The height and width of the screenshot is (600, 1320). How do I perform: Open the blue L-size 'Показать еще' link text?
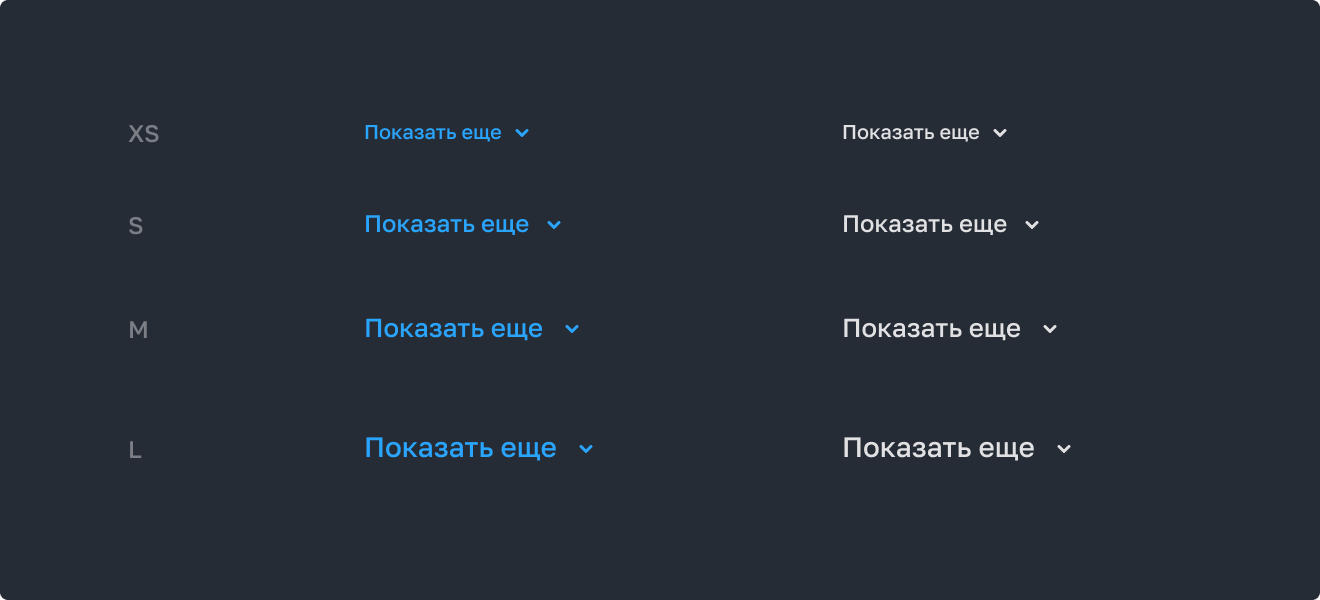tap(460, 448)
